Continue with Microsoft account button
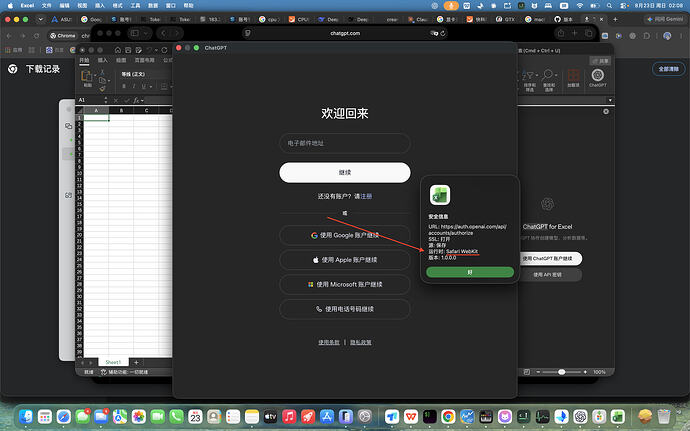 click(345, 284)
